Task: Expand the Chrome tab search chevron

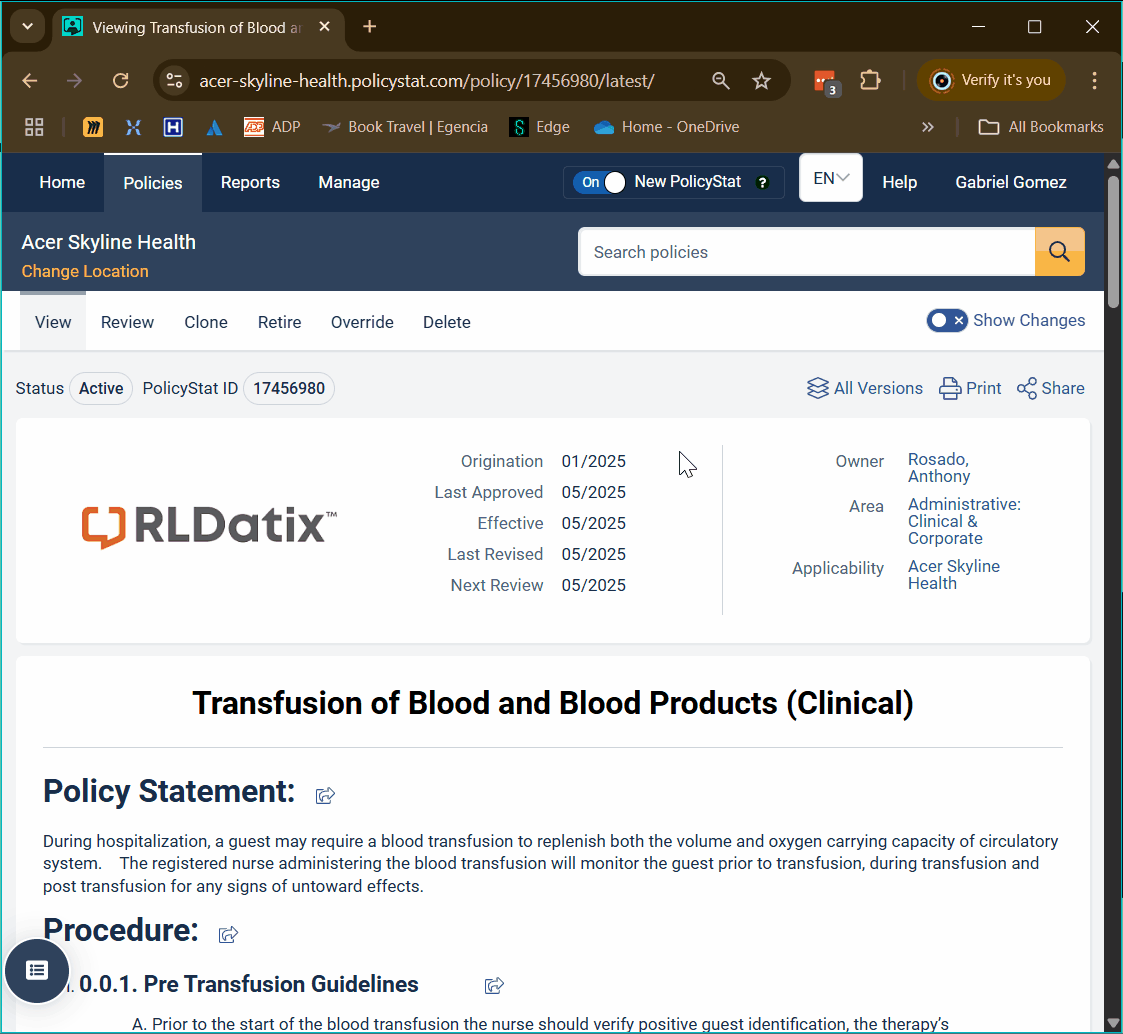Action: tap(27, 27)
